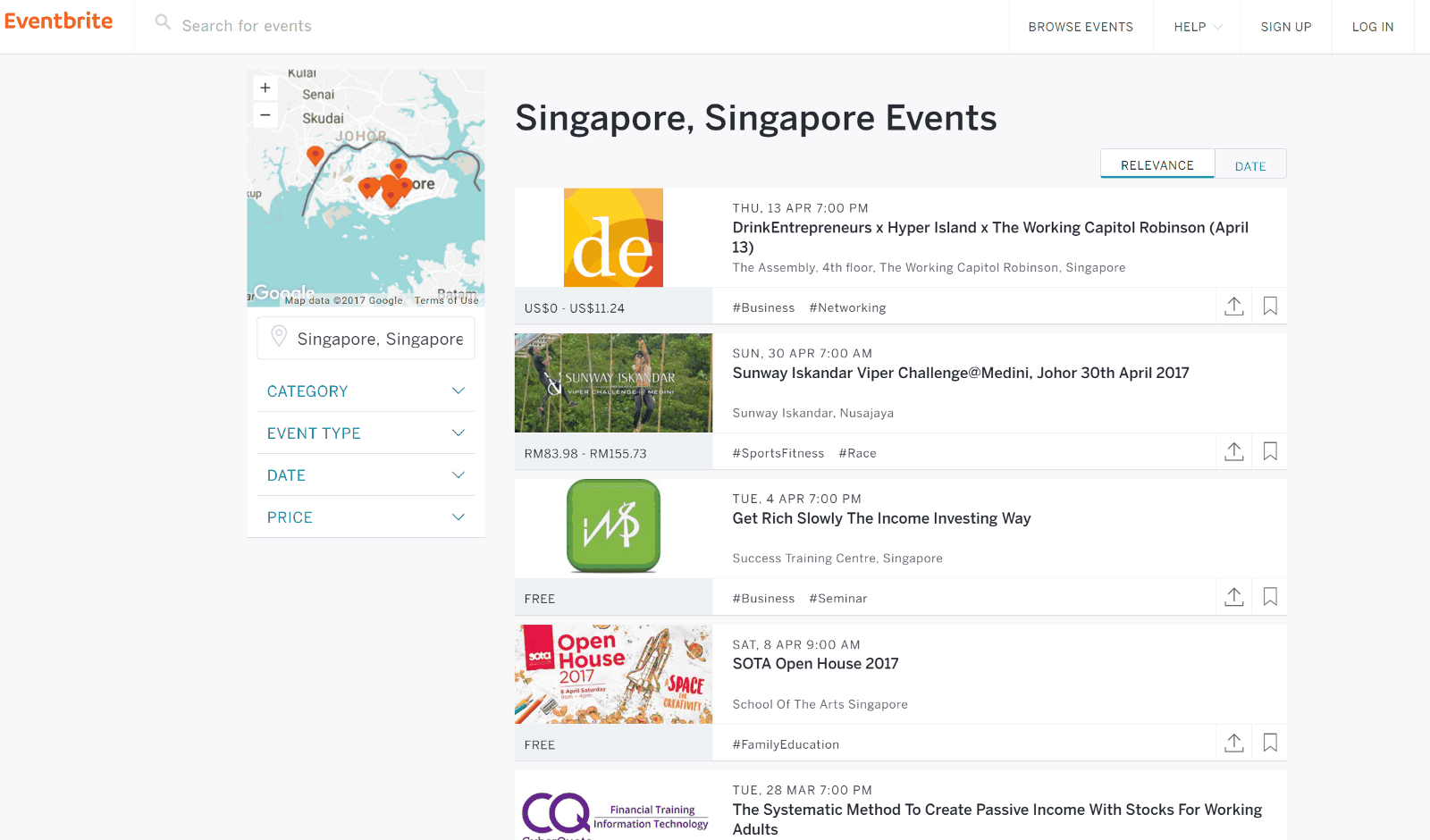
Task: Click The Assembly, 4th floor venue text
Action: coord(929,267)
